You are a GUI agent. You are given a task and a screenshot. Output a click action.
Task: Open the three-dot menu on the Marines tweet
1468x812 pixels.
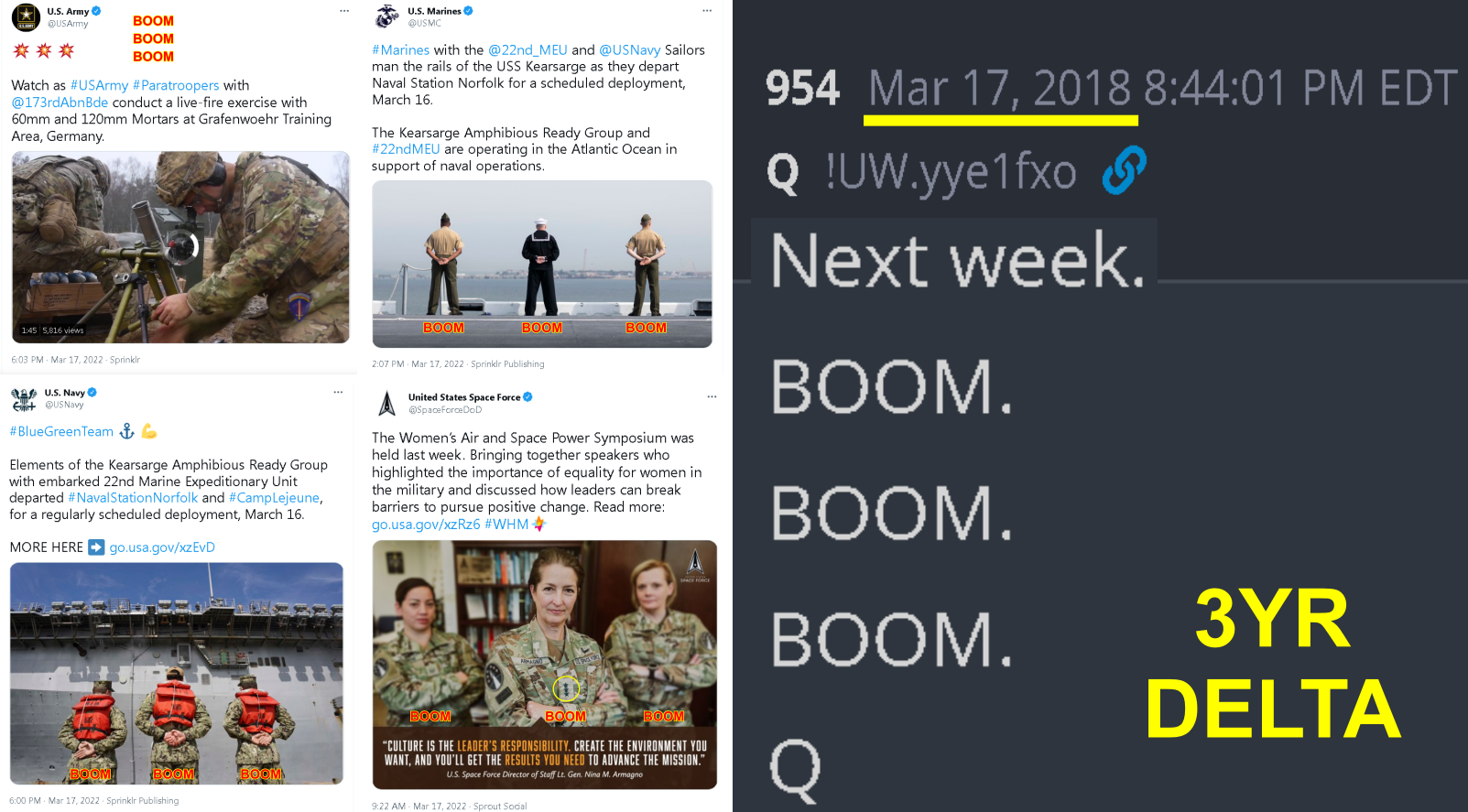pos(707,11)
